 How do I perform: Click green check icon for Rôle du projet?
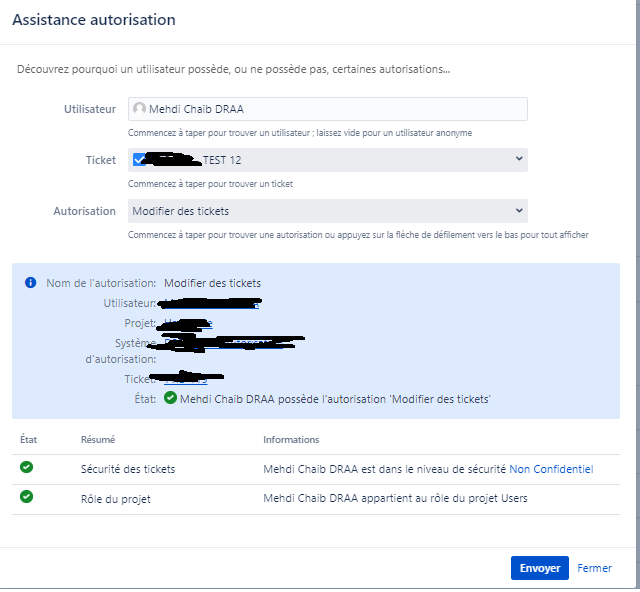click(27, 496)
